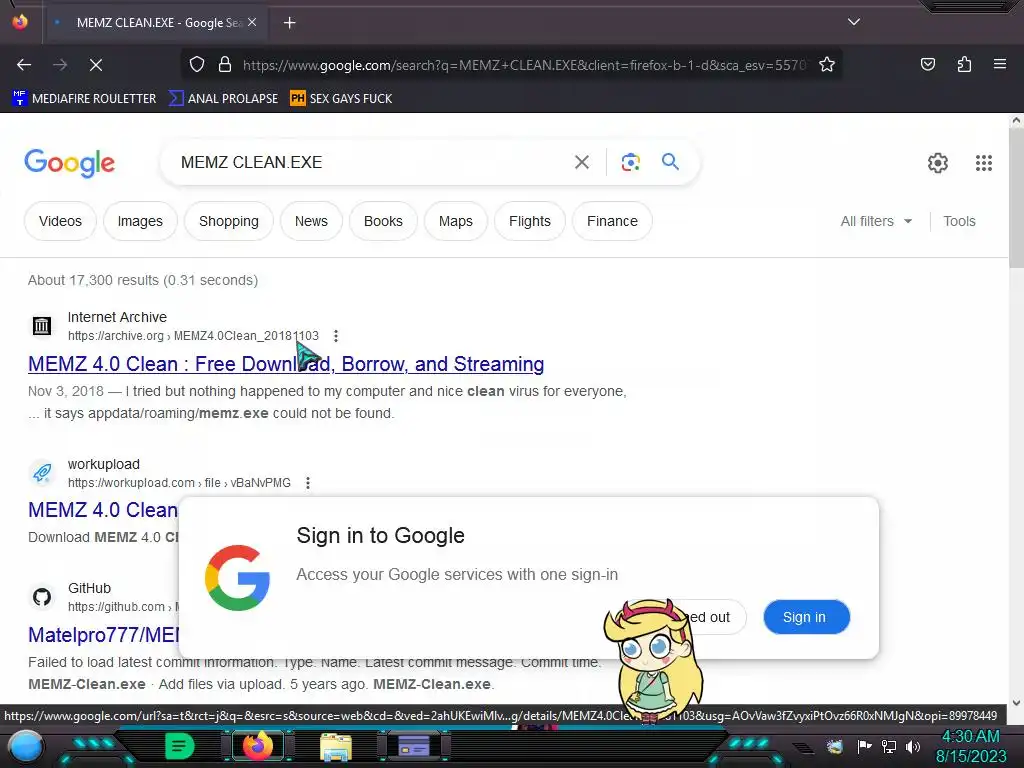Open the purple window taskbar app

(x=413, y=746)
